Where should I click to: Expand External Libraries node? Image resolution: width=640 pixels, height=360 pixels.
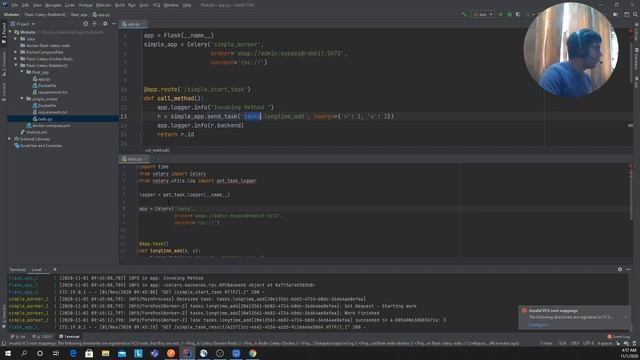pos(10,139)
